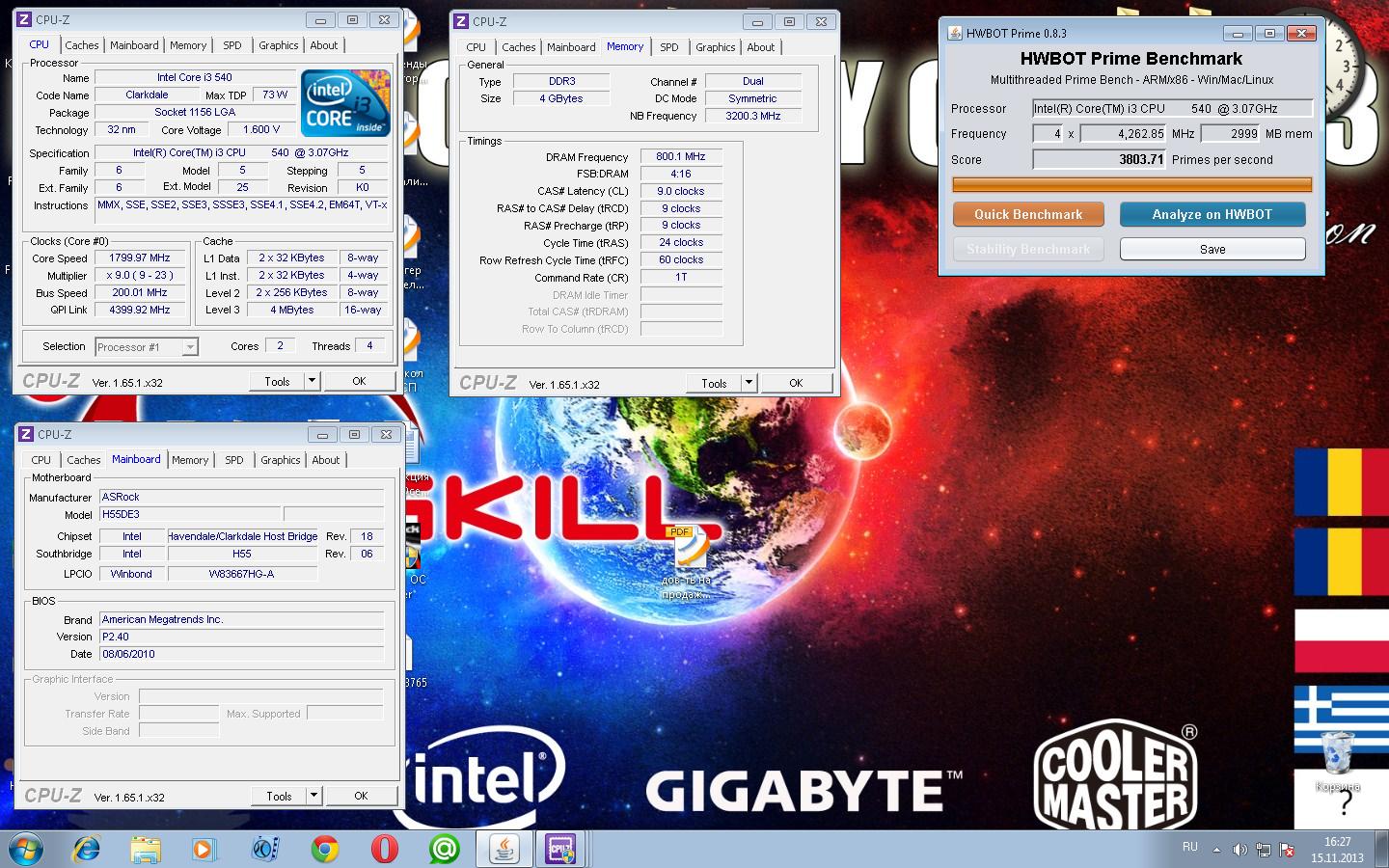
Task: Click OK in the Memory tab window
Action: 796,383
